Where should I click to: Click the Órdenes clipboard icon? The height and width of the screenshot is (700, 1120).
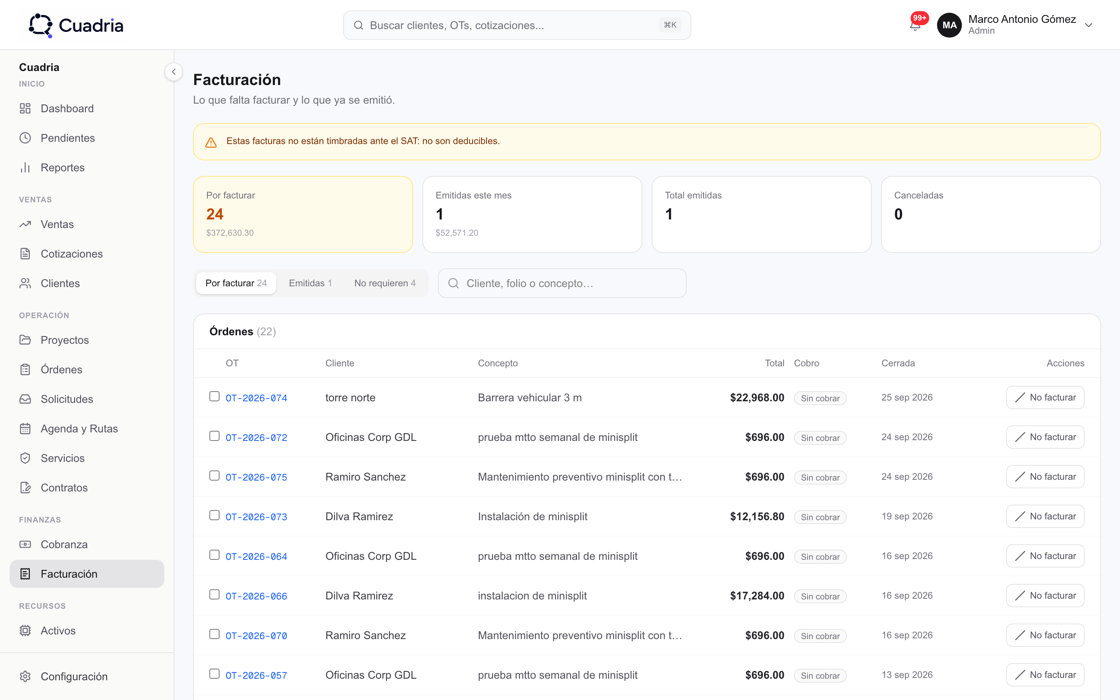[x=25, y=369]
